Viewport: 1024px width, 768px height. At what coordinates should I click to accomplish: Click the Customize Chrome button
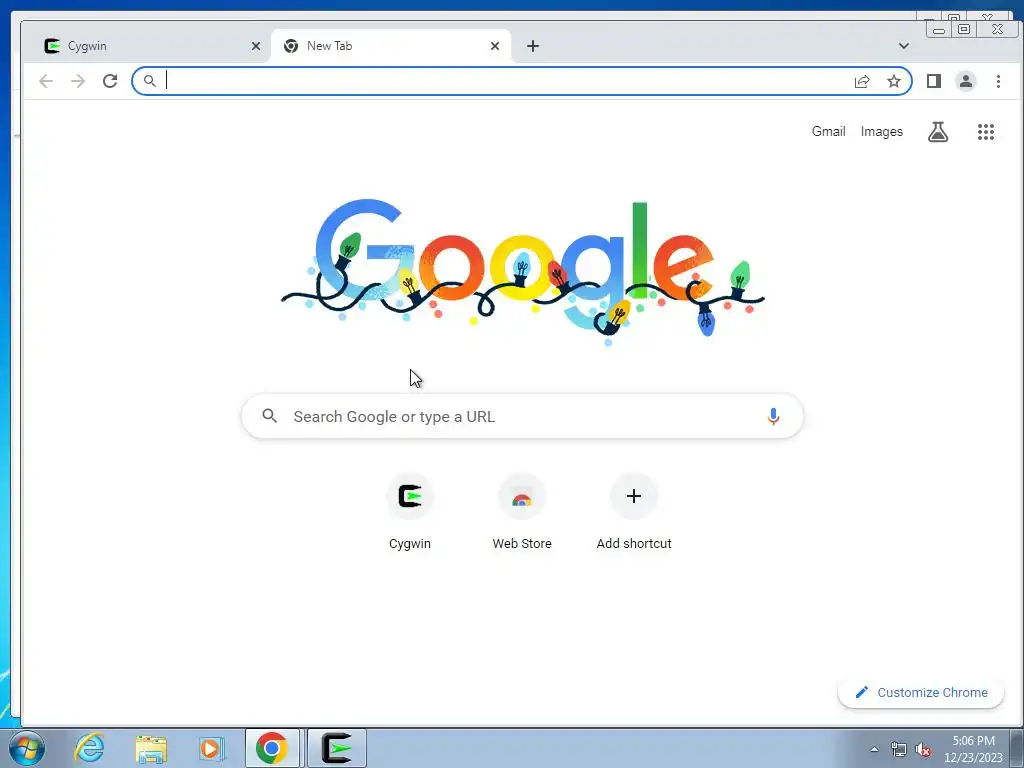(921, 692)
